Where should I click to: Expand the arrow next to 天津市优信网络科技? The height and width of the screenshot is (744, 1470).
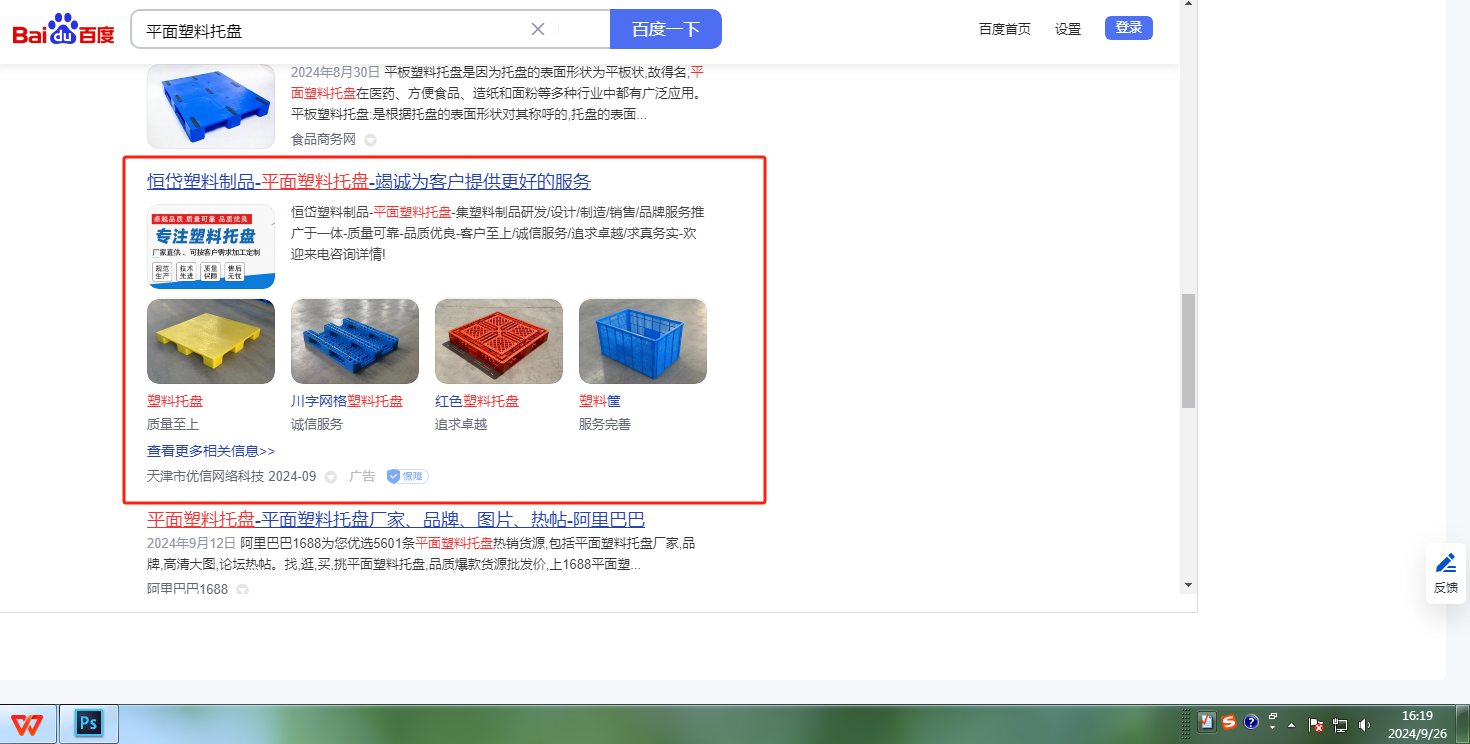pos(330,477)
